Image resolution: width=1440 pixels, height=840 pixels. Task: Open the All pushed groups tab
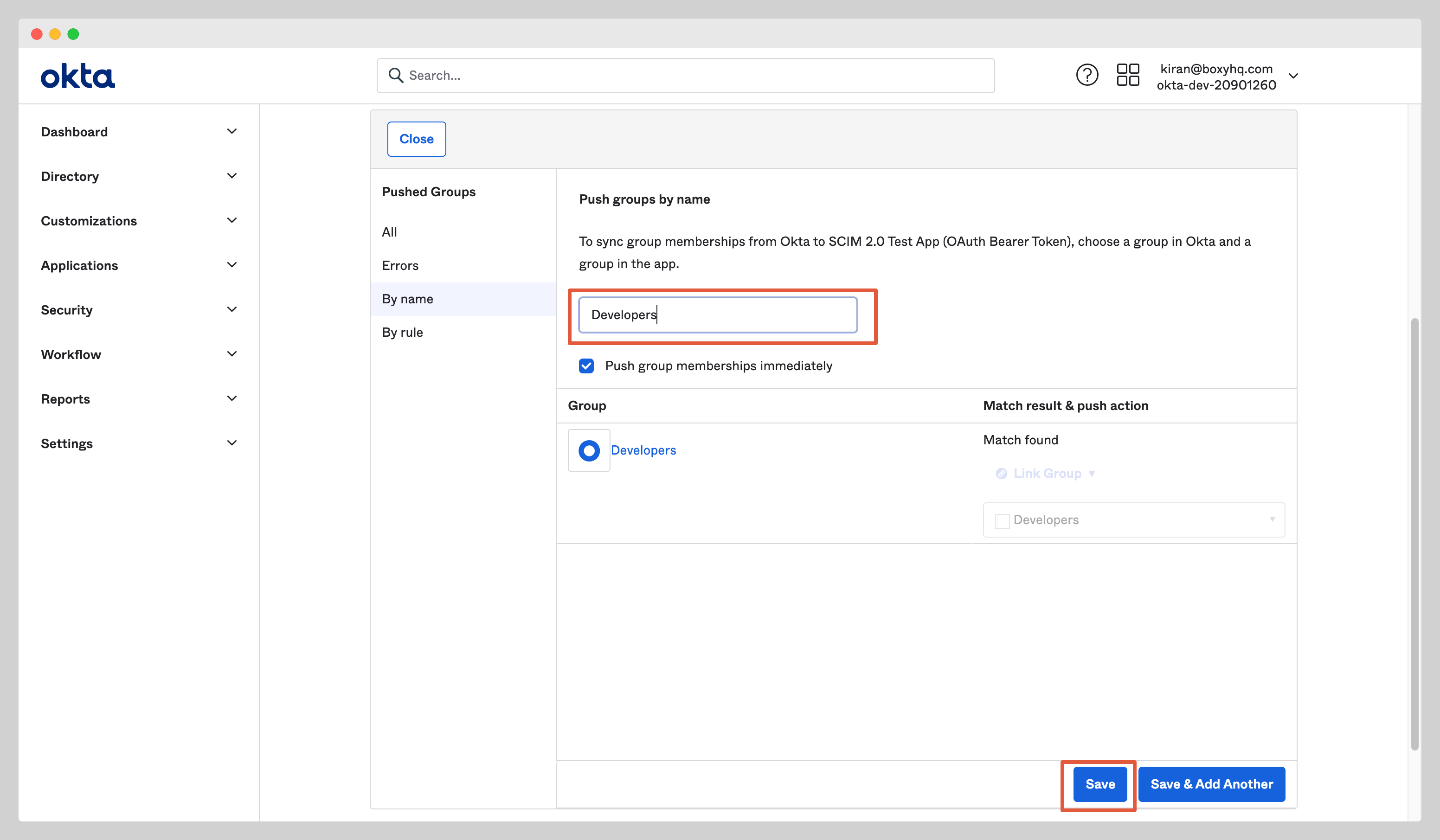click(390, 232)
